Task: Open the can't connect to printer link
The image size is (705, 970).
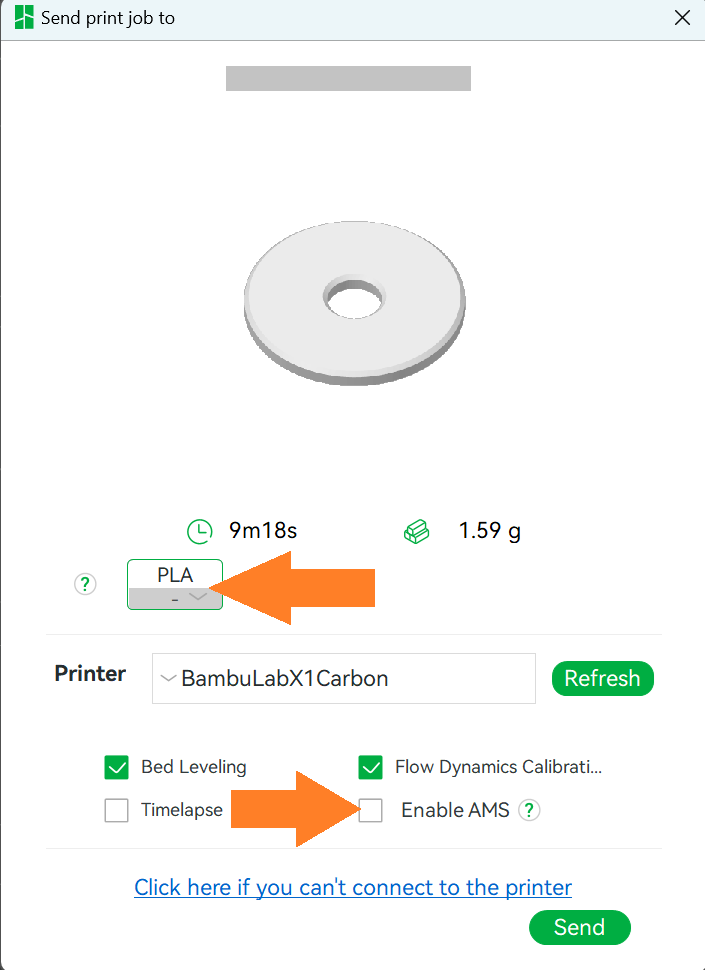Action: click(353, 887)
